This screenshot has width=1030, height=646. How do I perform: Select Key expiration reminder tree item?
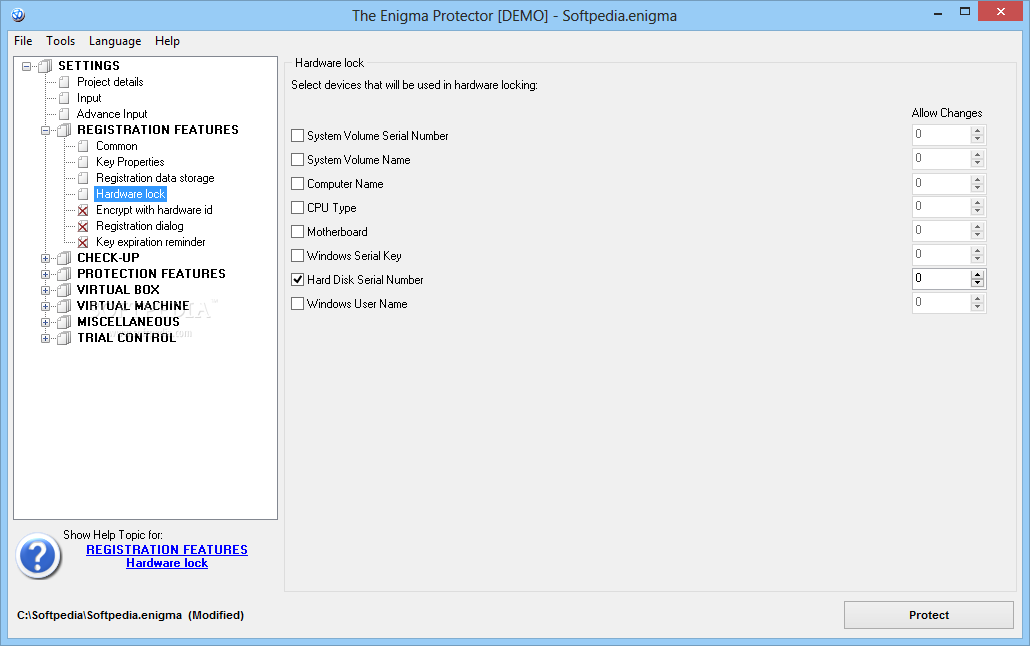(150, 242)
